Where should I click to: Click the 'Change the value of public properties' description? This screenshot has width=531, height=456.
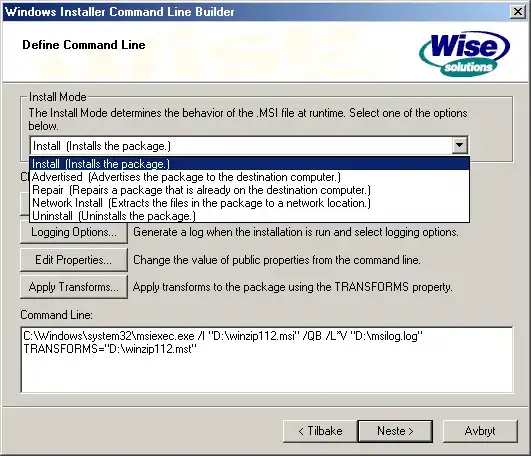click(x=277, y=260)
